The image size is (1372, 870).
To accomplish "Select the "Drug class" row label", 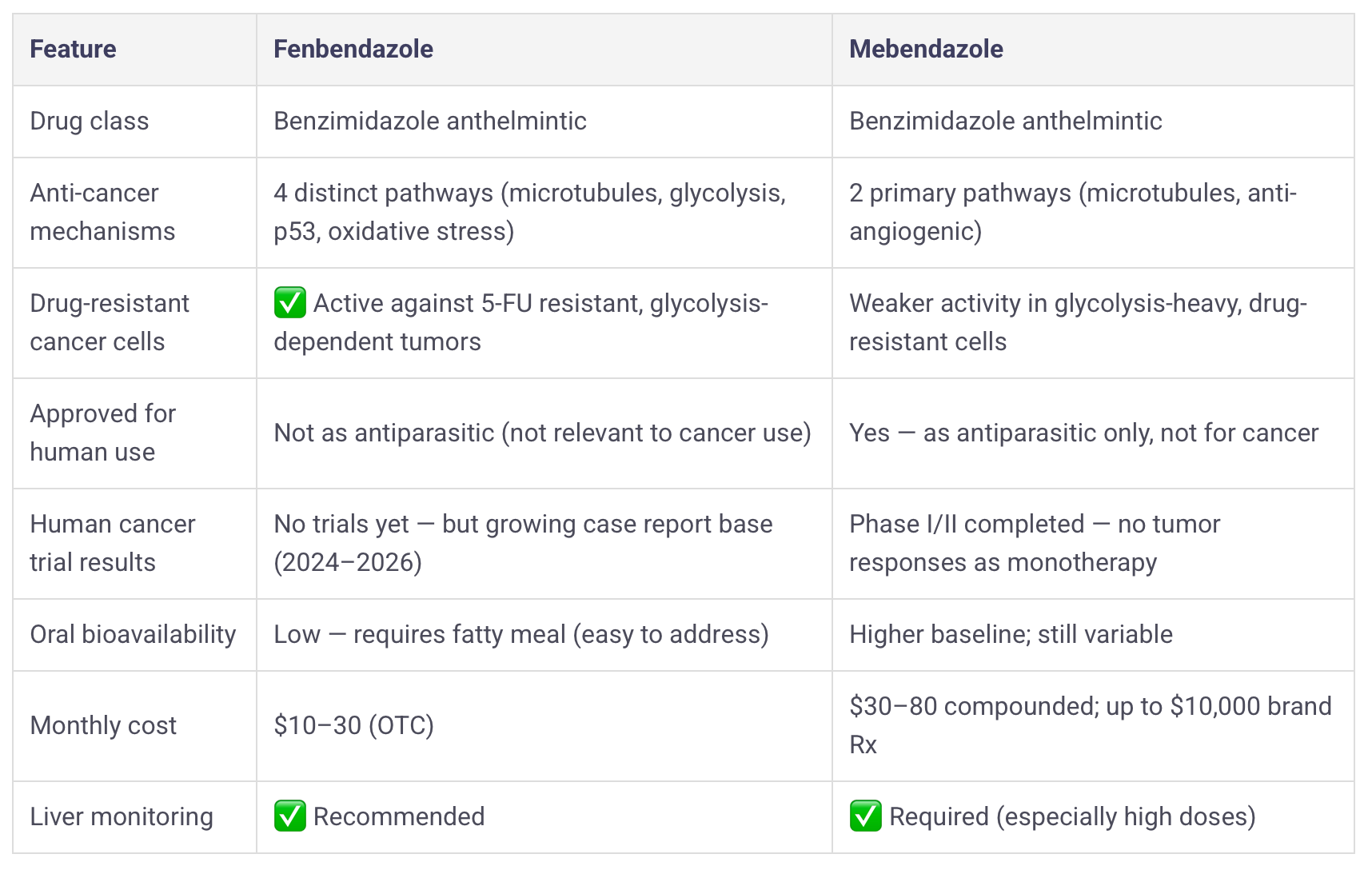I will 90,122.
